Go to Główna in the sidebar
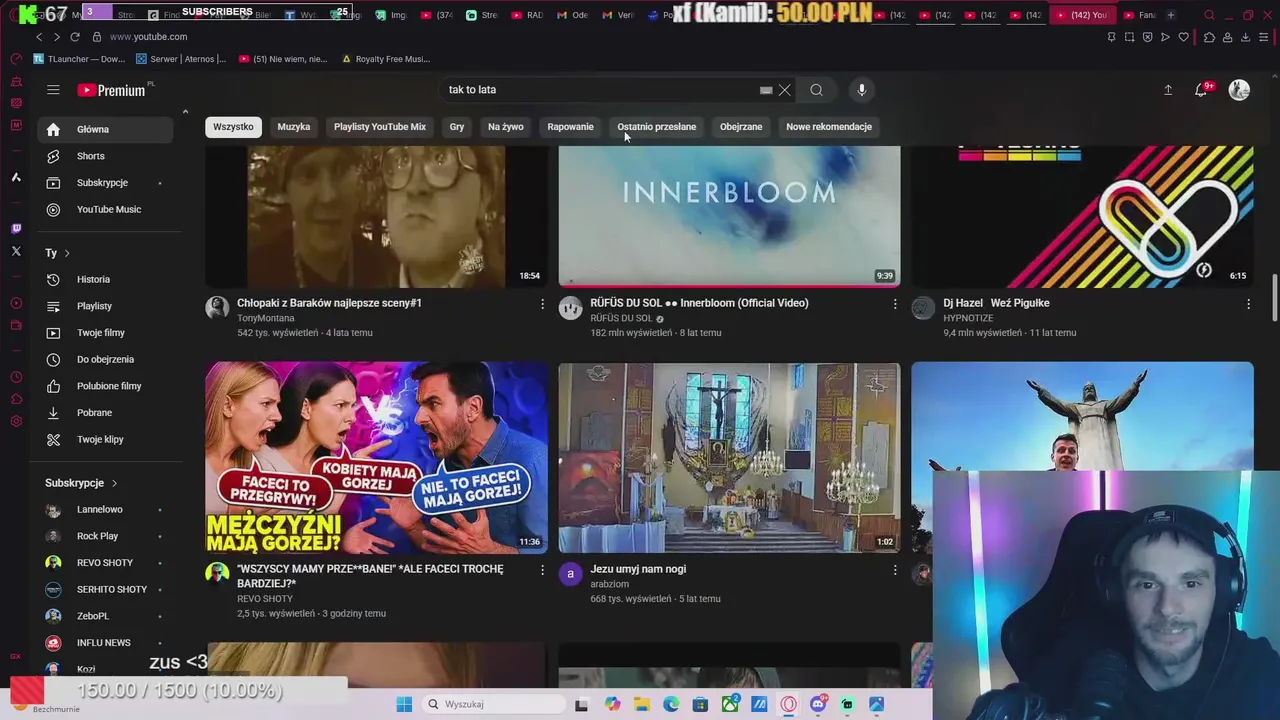1280x720 pixels. pos(107,129)
